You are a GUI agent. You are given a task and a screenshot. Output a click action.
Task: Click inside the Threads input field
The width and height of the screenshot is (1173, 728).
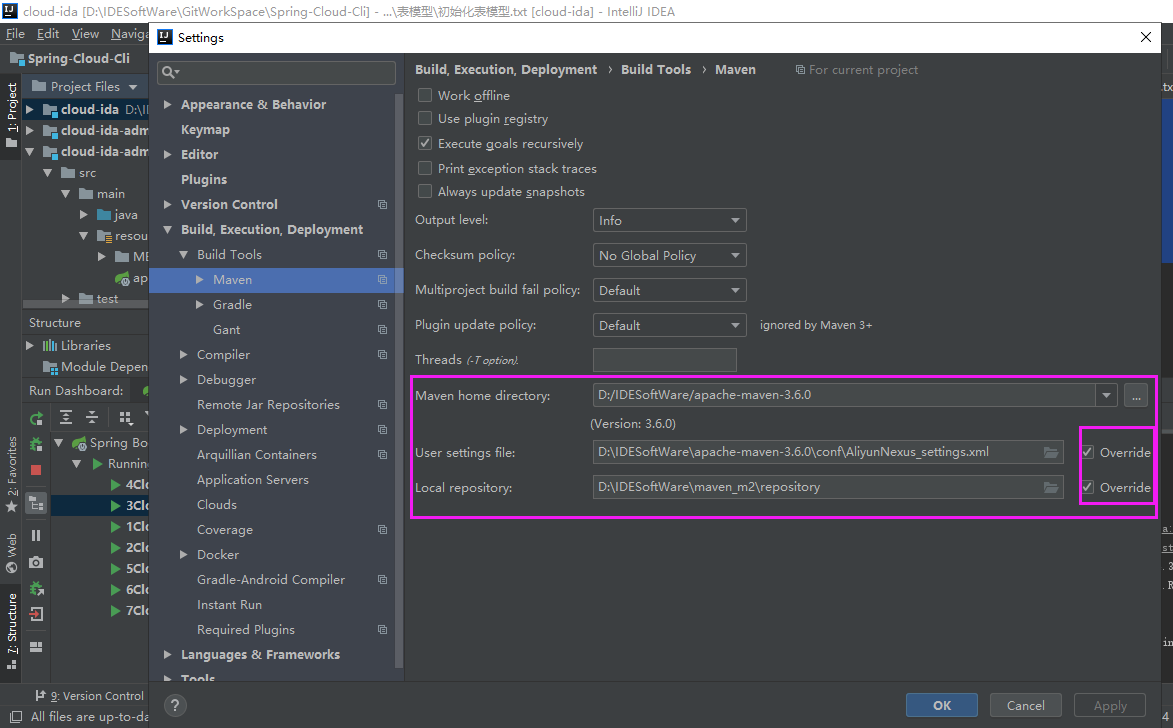(664, 359)
